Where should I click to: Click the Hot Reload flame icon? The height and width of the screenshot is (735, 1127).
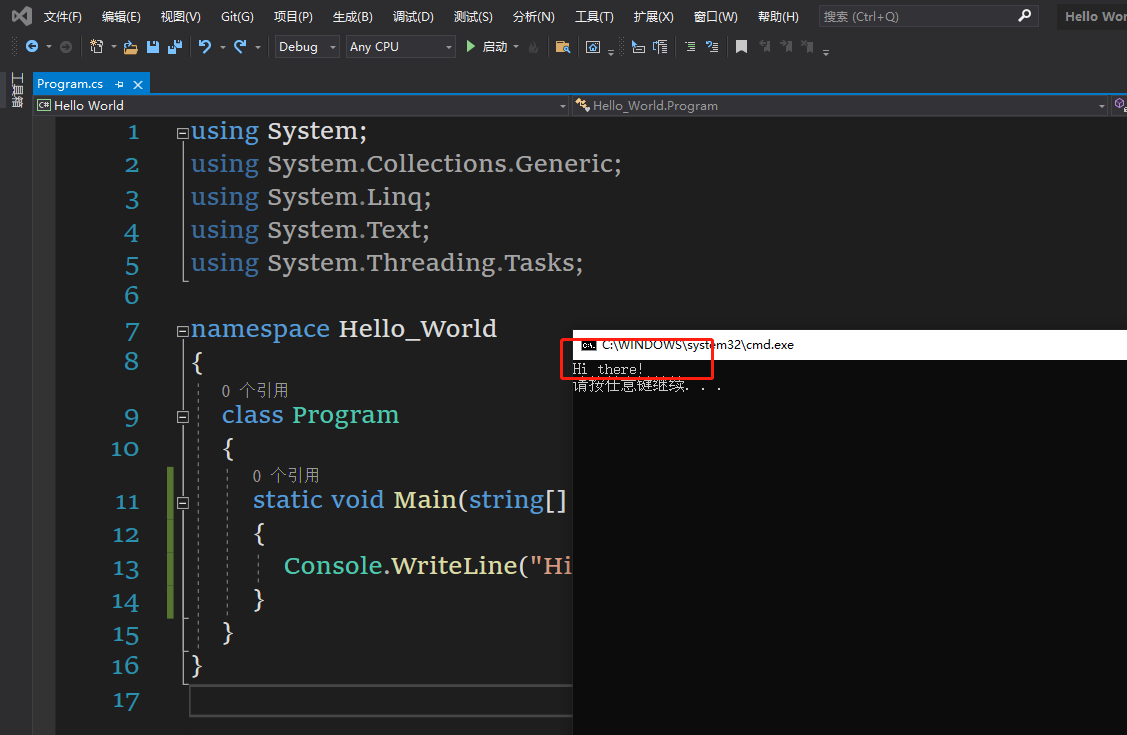(x=533, y=47)
